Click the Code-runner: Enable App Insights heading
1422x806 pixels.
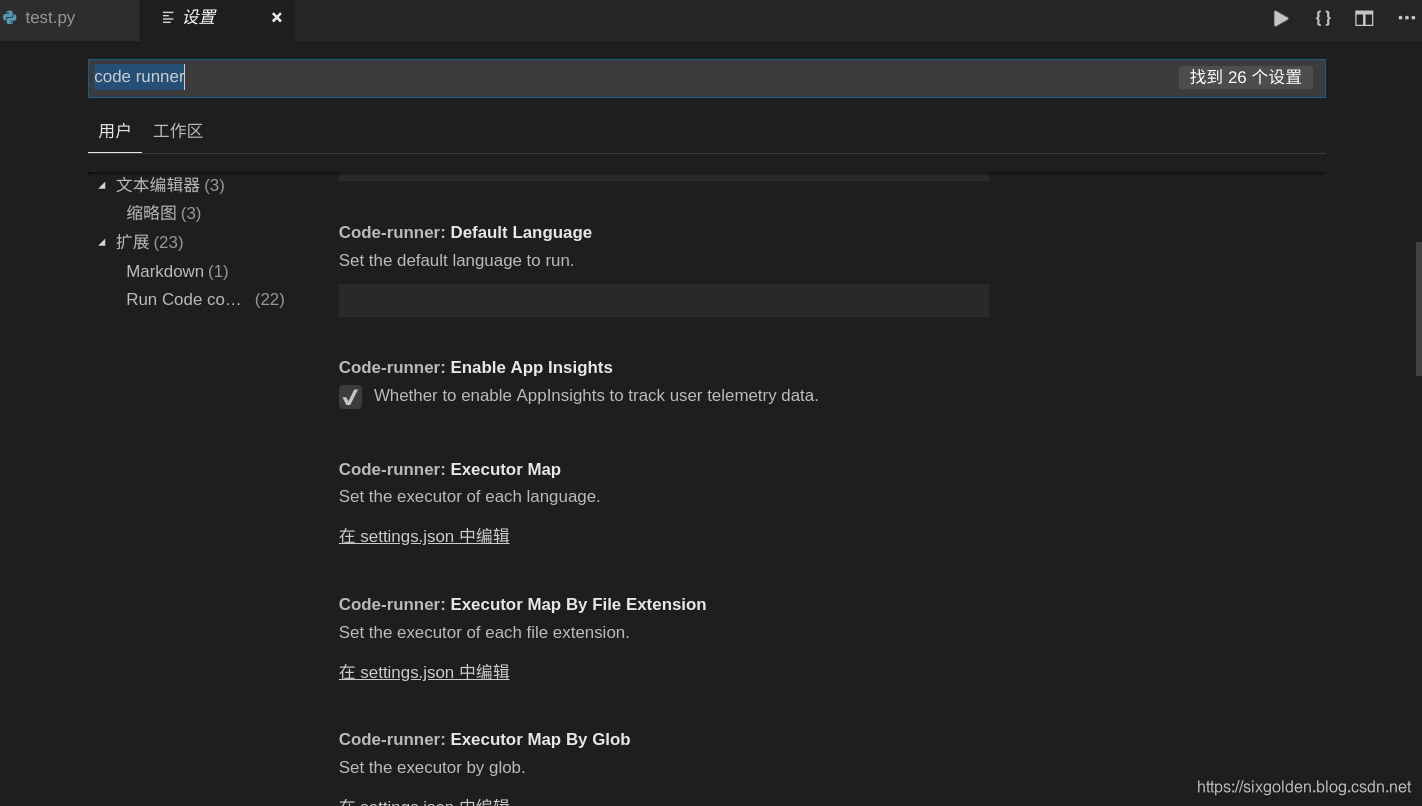476,367
